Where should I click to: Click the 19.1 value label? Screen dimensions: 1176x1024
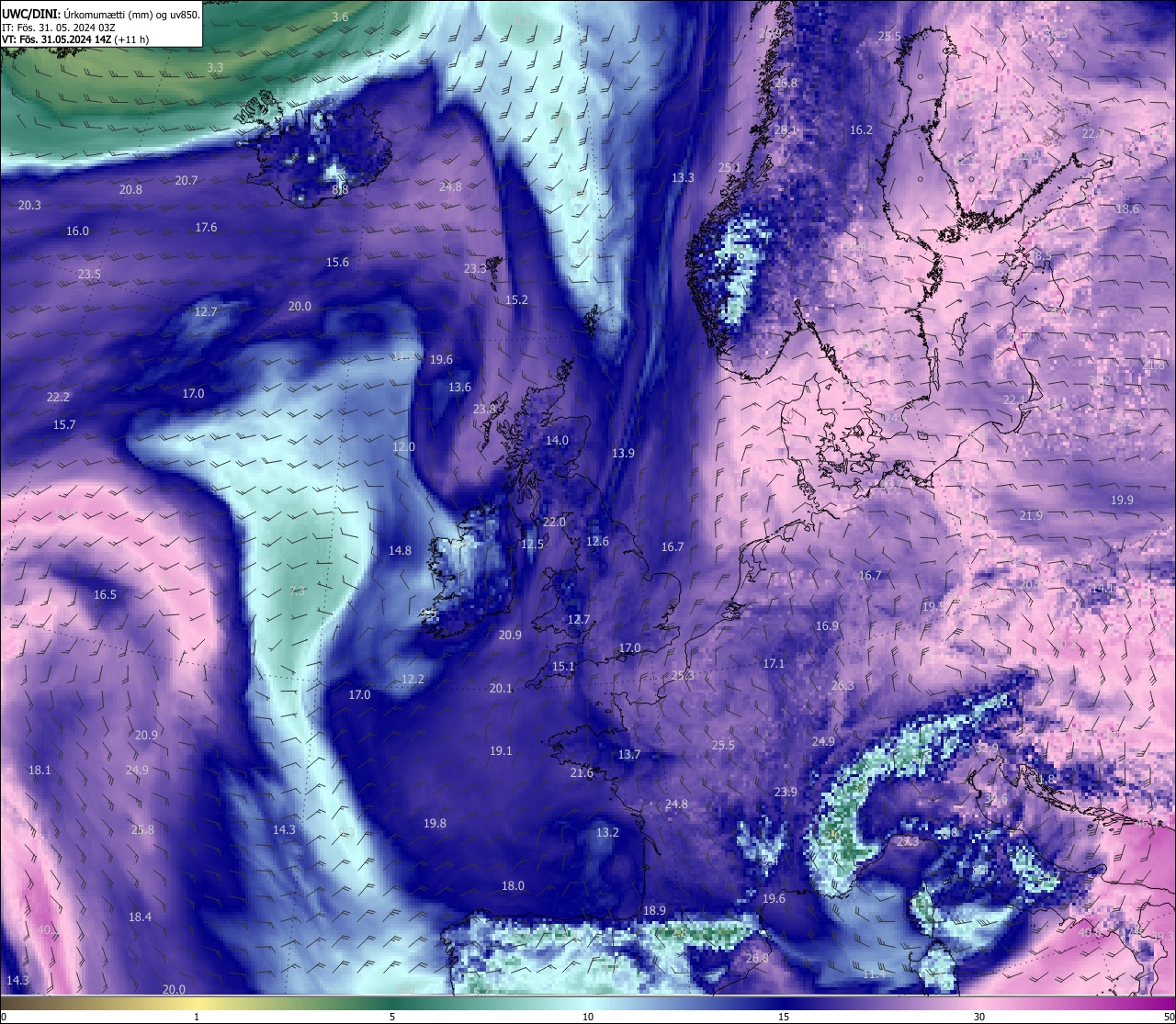click(501, 750)
